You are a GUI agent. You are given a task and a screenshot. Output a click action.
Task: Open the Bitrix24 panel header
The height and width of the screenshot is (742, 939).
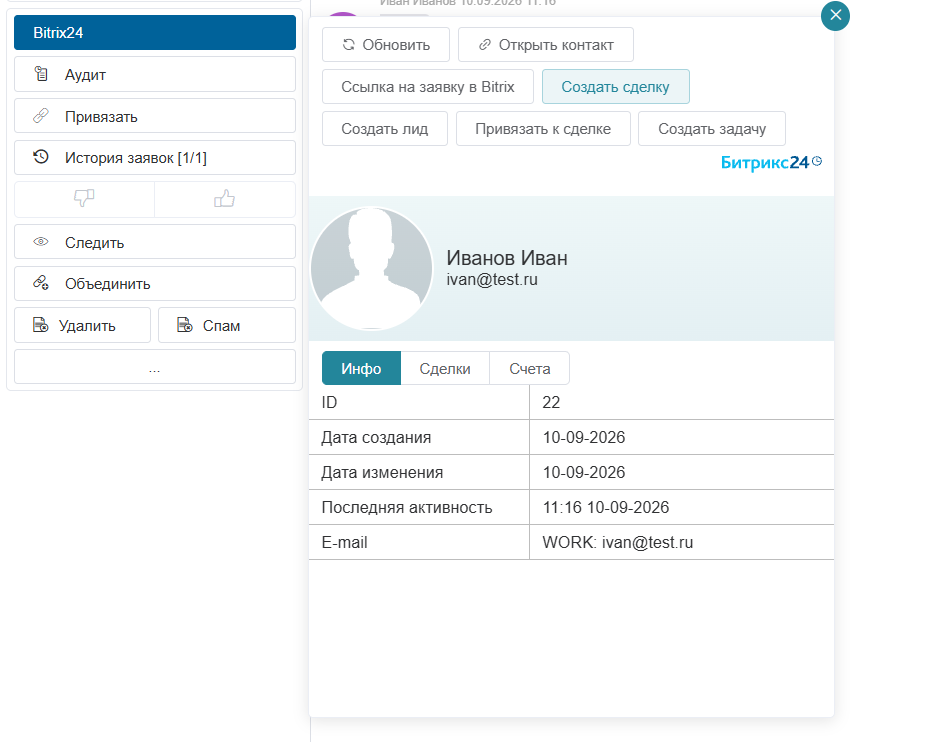(x=155, y=32)
